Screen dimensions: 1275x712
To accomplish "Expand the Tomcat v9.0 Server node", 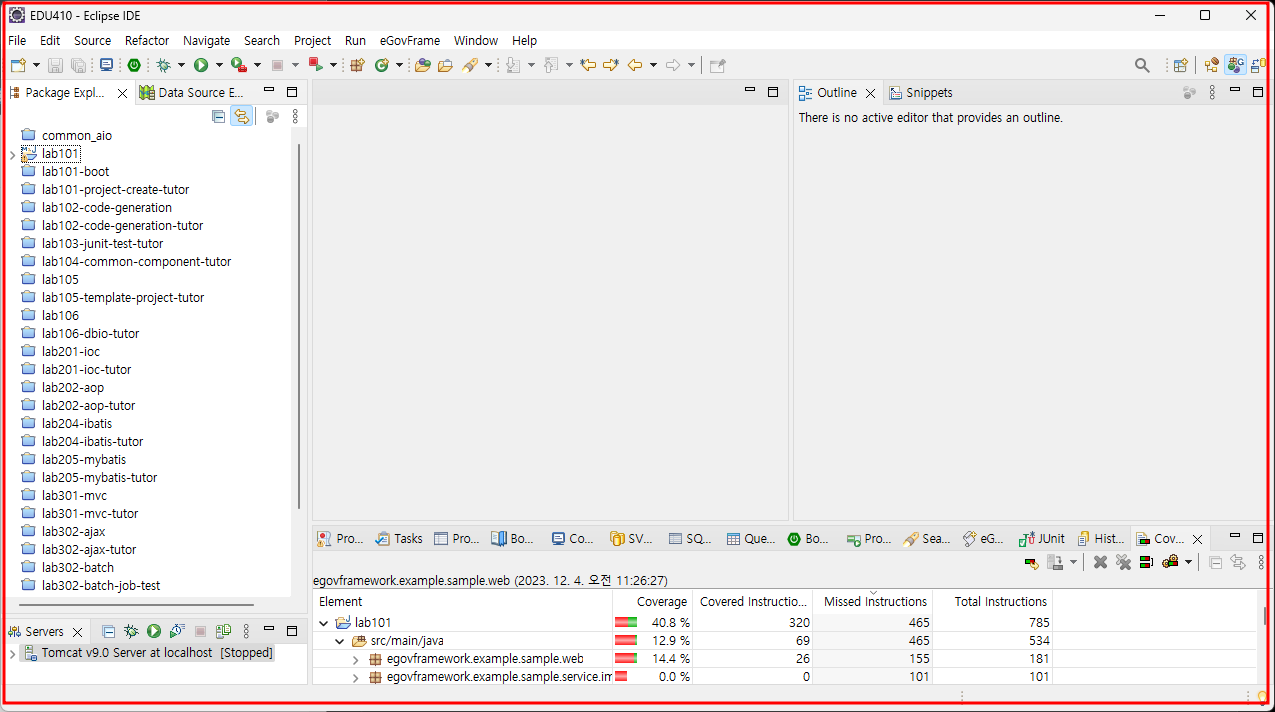I will tap(12, 653).
